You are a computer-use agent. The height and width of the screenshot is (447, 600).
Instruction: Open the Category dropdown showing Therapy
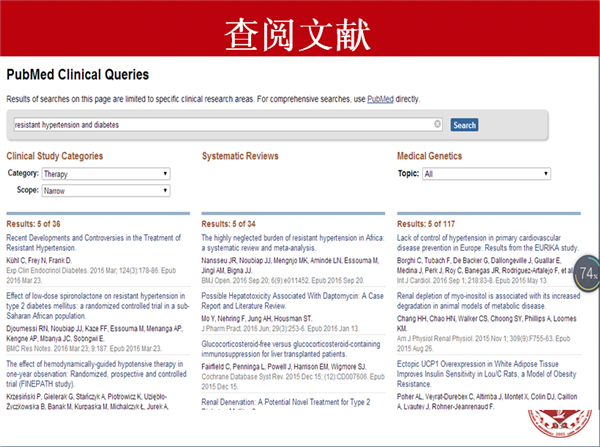[106, 174]
